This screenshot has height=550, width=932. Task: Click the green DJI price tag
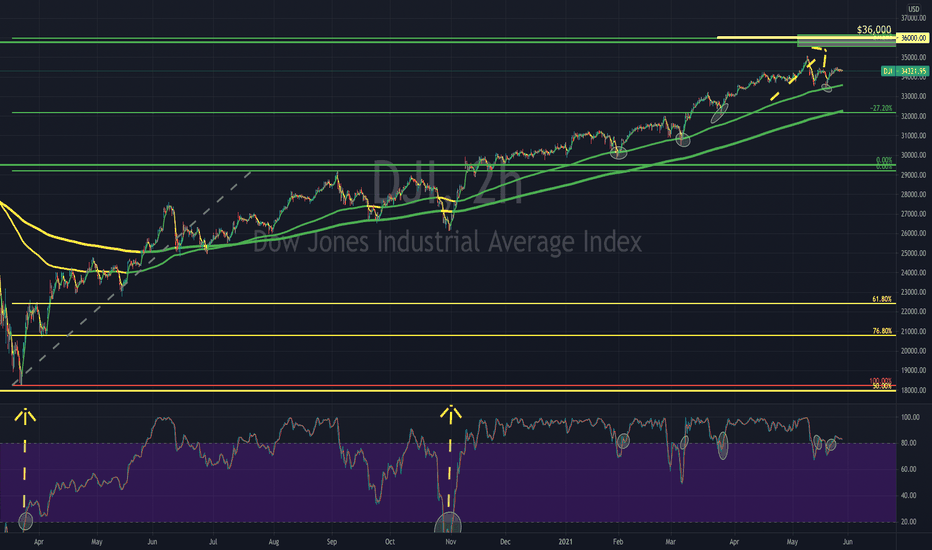point(905,71)
